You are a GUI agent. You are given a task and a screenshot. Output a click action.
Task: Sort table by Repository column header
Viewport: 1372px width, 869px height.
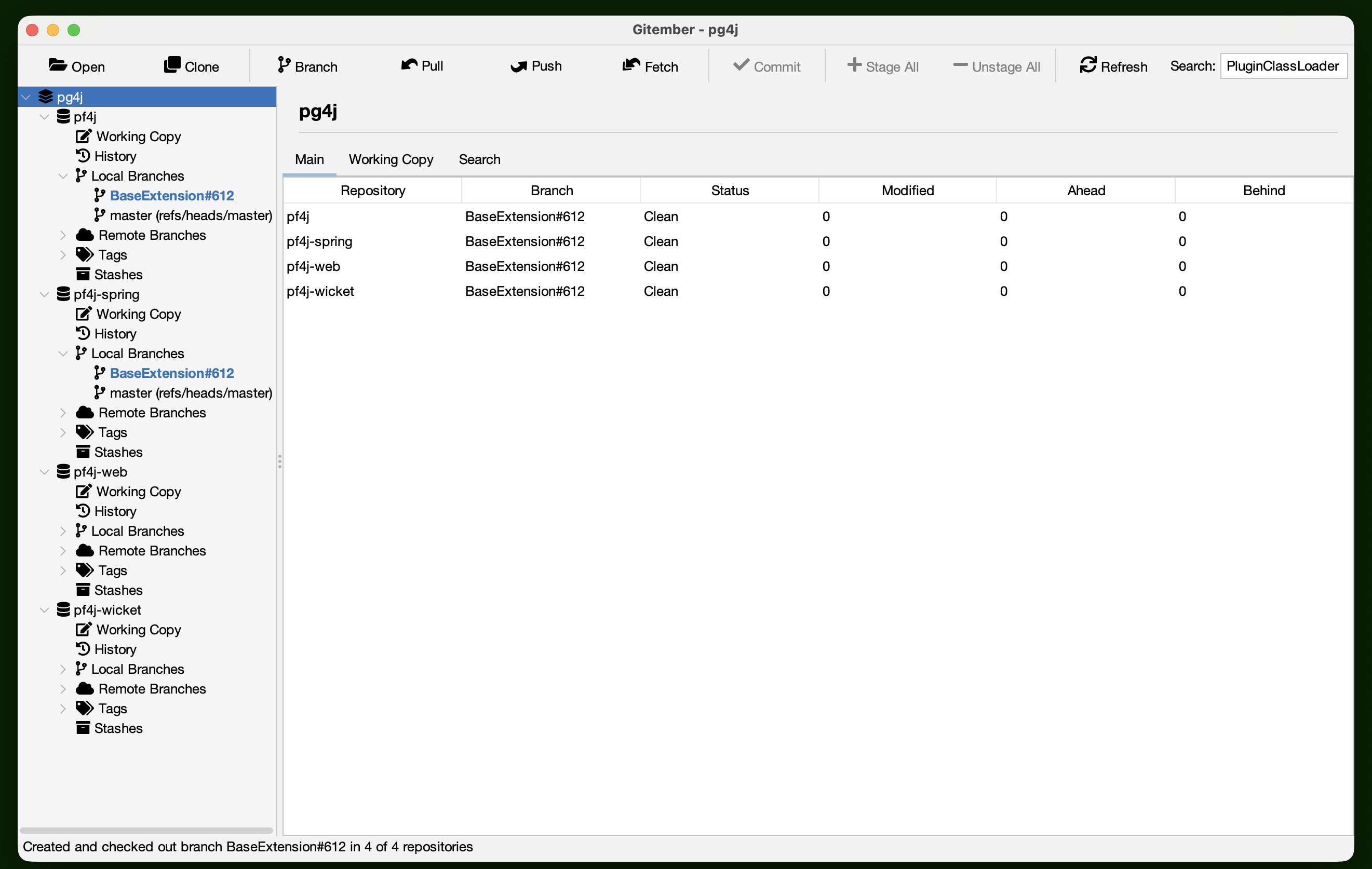tap(373, 190)
